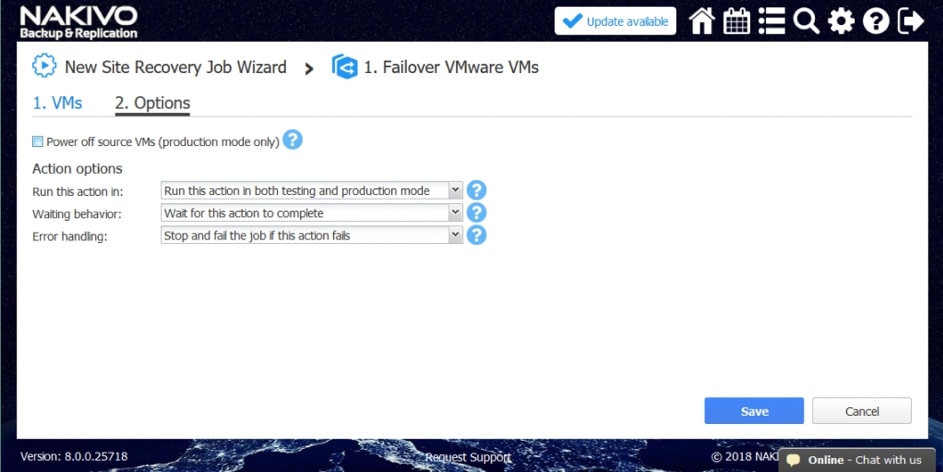Switch to the 1. VMs tab
The image size is (943, 472).
coord(57,103)
